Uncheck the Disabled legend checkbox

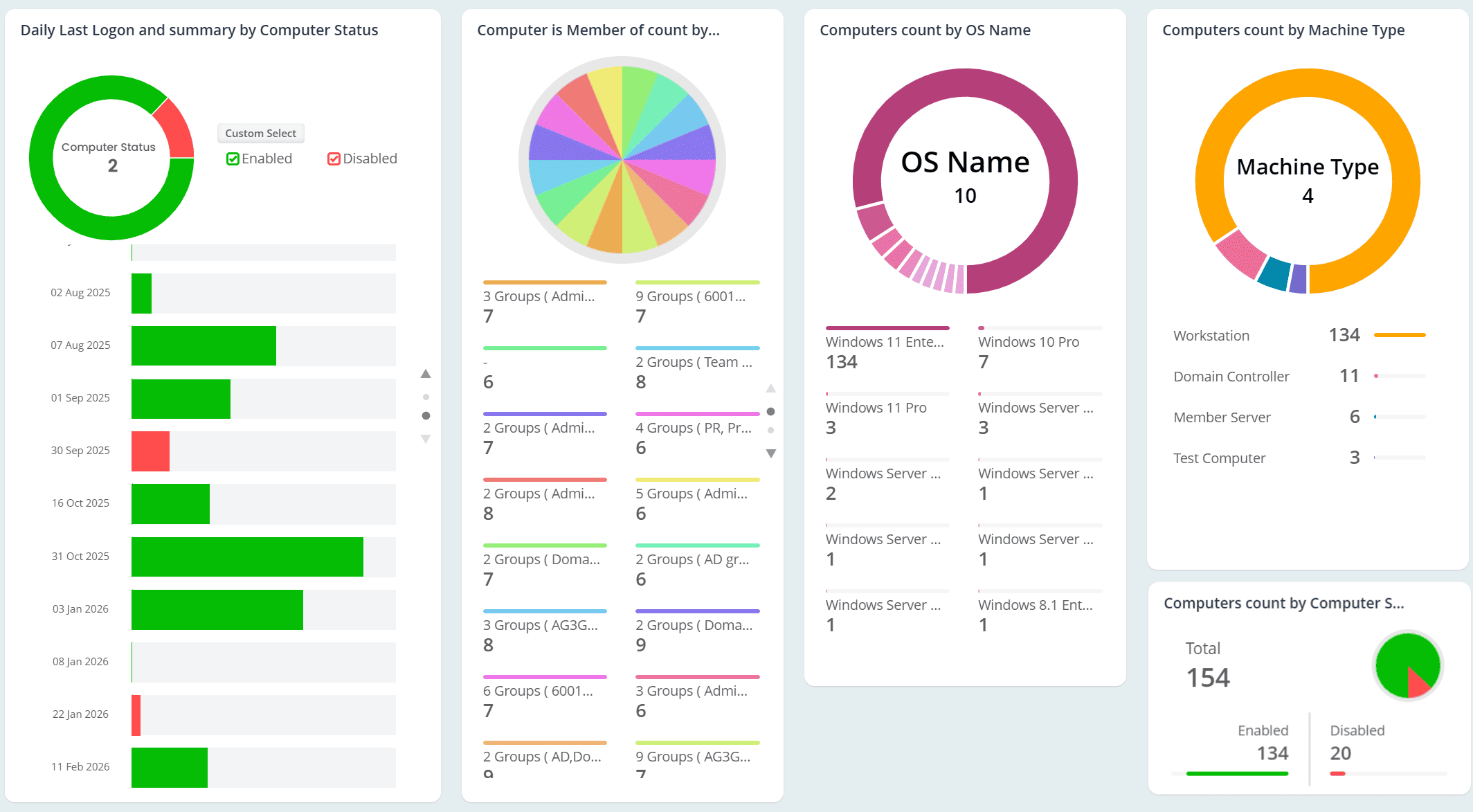[x=334, y=159]
